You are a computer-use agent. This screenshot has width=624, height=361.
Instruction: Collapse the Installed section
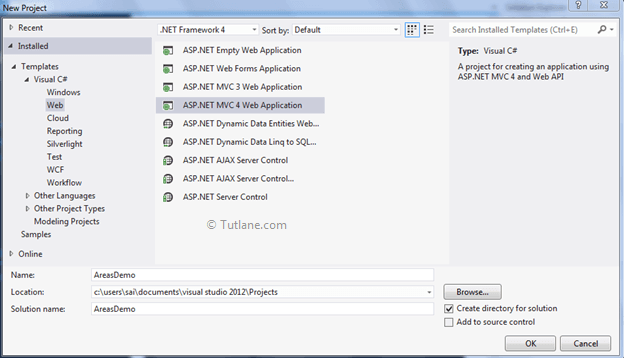pyautogui.click(x=11, y=46)
